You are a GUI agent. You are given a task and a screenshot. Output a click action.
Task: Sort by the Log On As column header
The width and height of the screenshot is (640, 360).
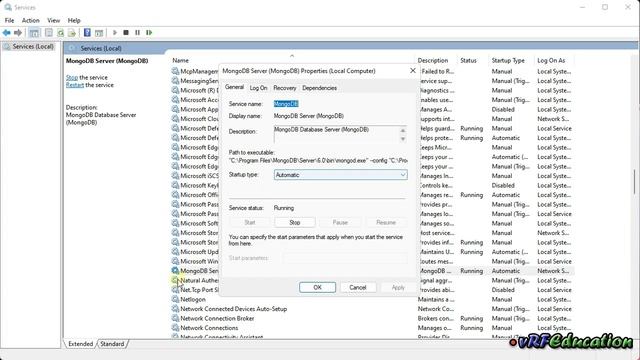click(x=551, y=60)
